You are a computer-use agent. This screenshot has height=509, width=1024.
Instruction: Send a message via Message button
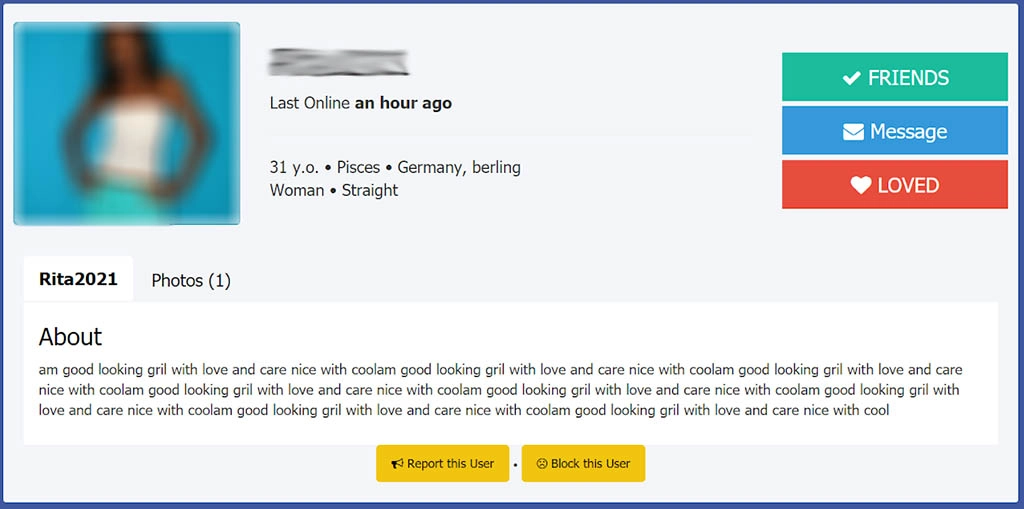[894, 131]
